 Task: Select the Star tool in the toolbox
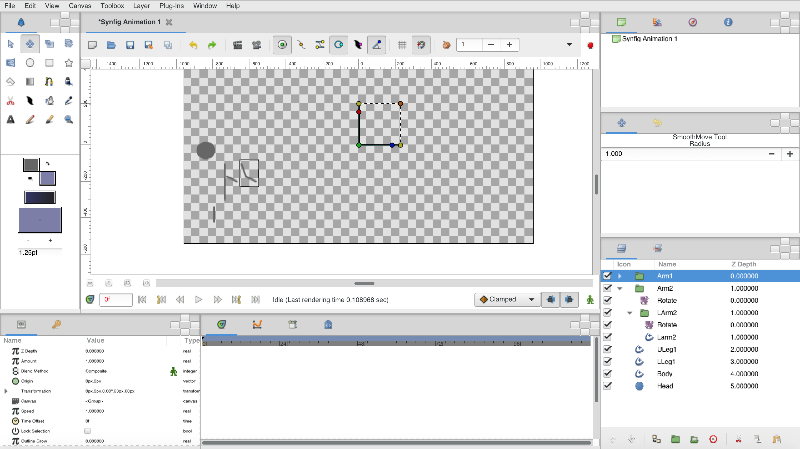[68, 62]
